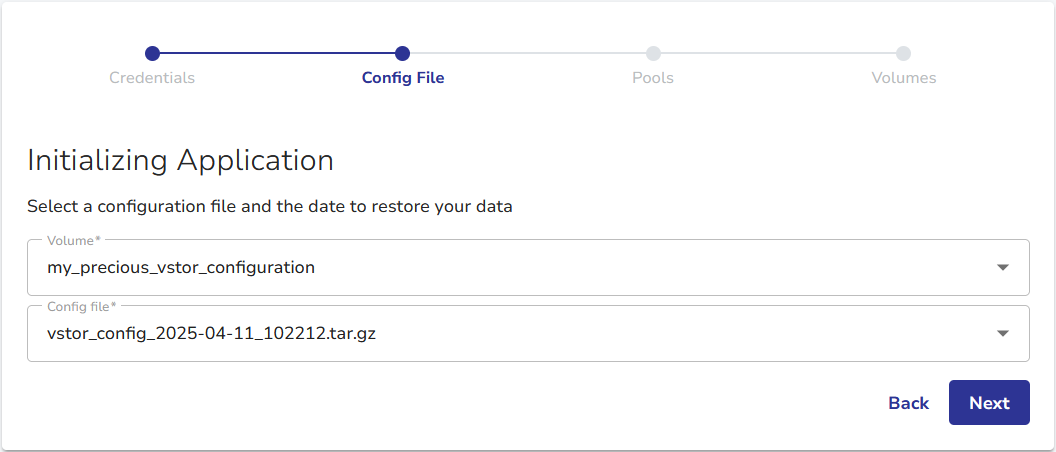Click the progress line between Config File and Pools
Image resolution: width=1056 pixels, height=452 pixels.
click(x=527, y=53)
